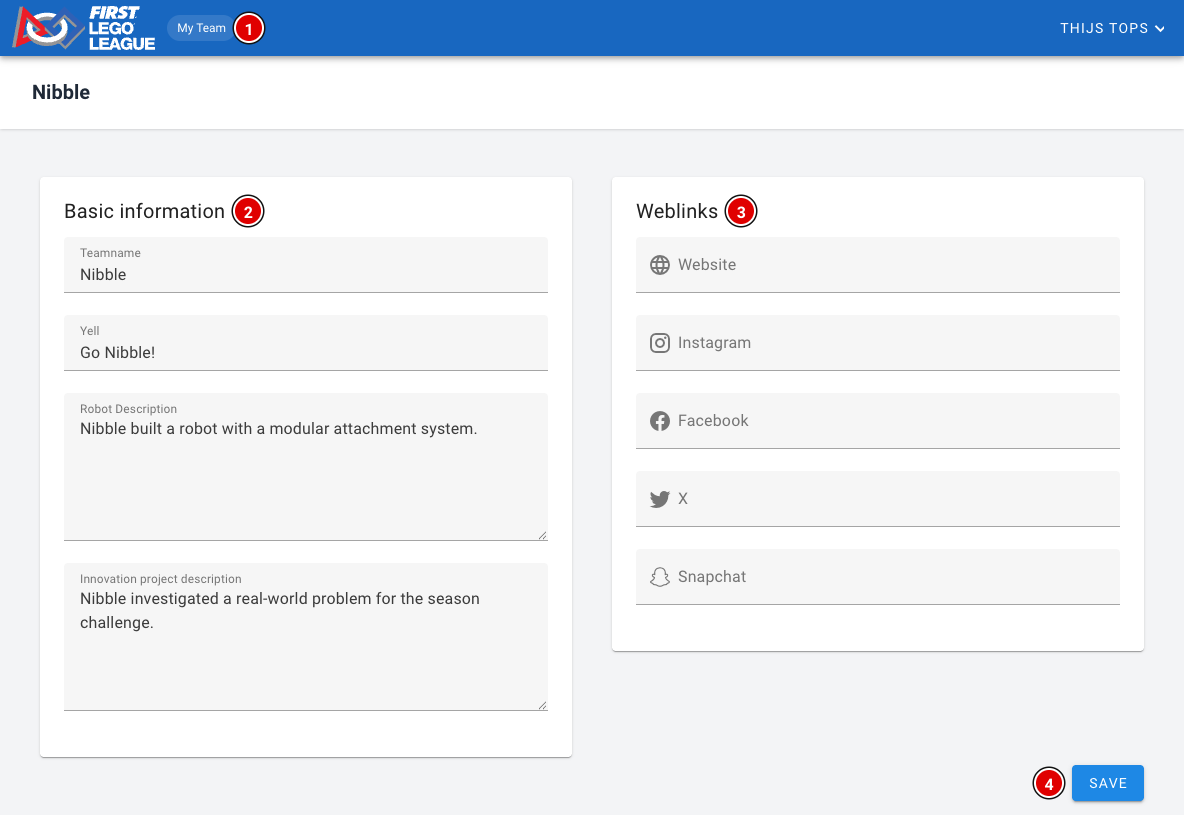Click the FIRST LEGO League logo
1184x815 pixels.
tap(84, 28)
